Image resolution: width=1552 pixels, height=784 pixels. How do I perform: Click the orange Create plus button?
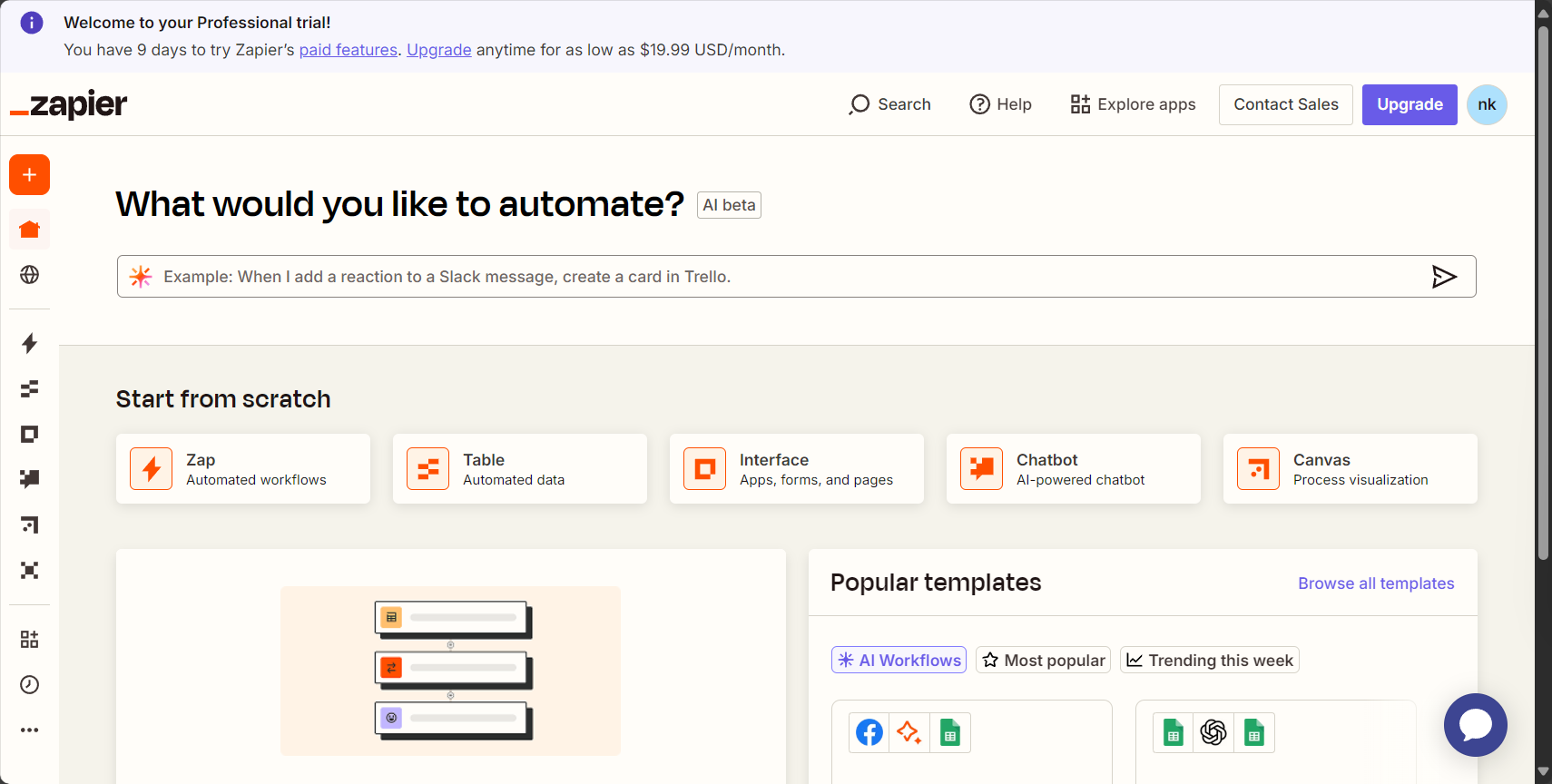[29, 174]
